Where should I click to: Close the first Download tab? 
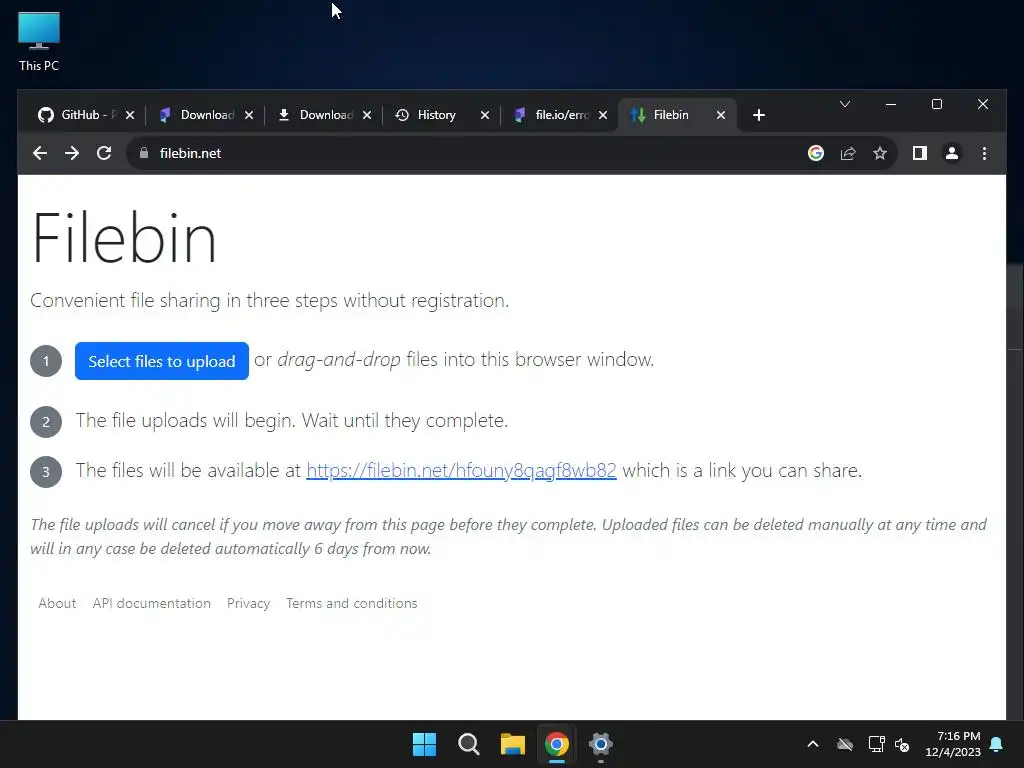click(x=249, y=115)
